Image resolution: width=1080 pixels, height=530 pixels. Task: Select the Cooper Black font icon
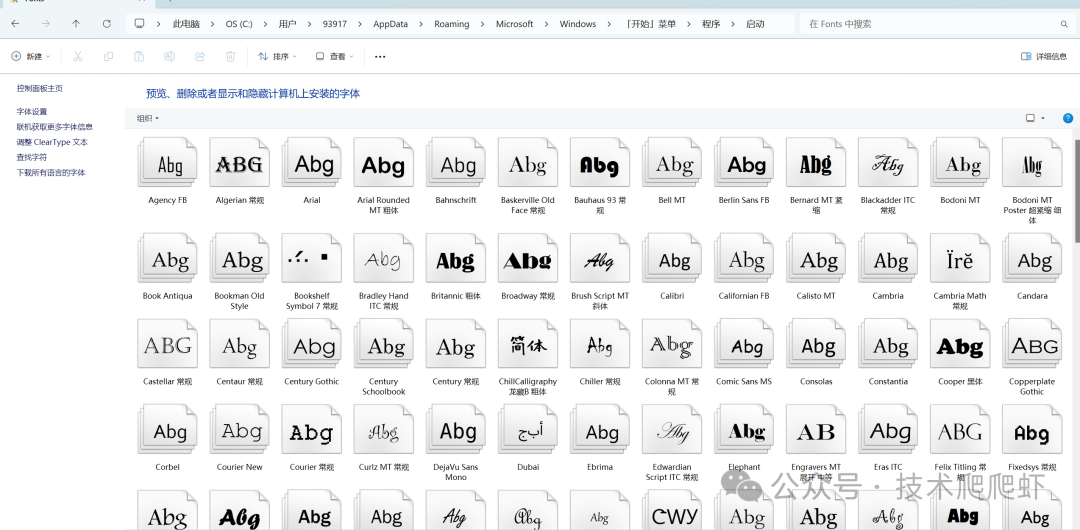[960, 345]
